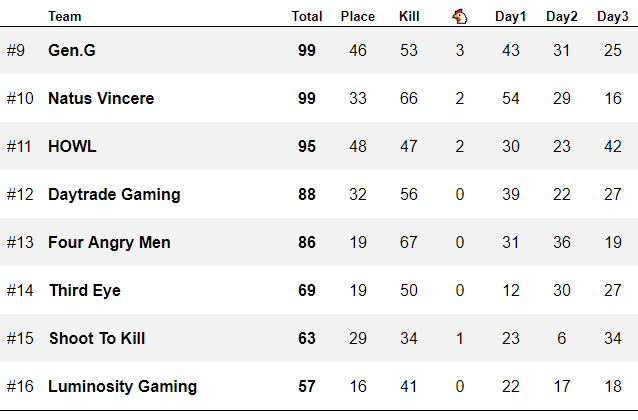Image resolution: width=638 pixels, height=420 pixels.
Task: Open the Daytrade Gaming team entry
Action: (114, 194)
